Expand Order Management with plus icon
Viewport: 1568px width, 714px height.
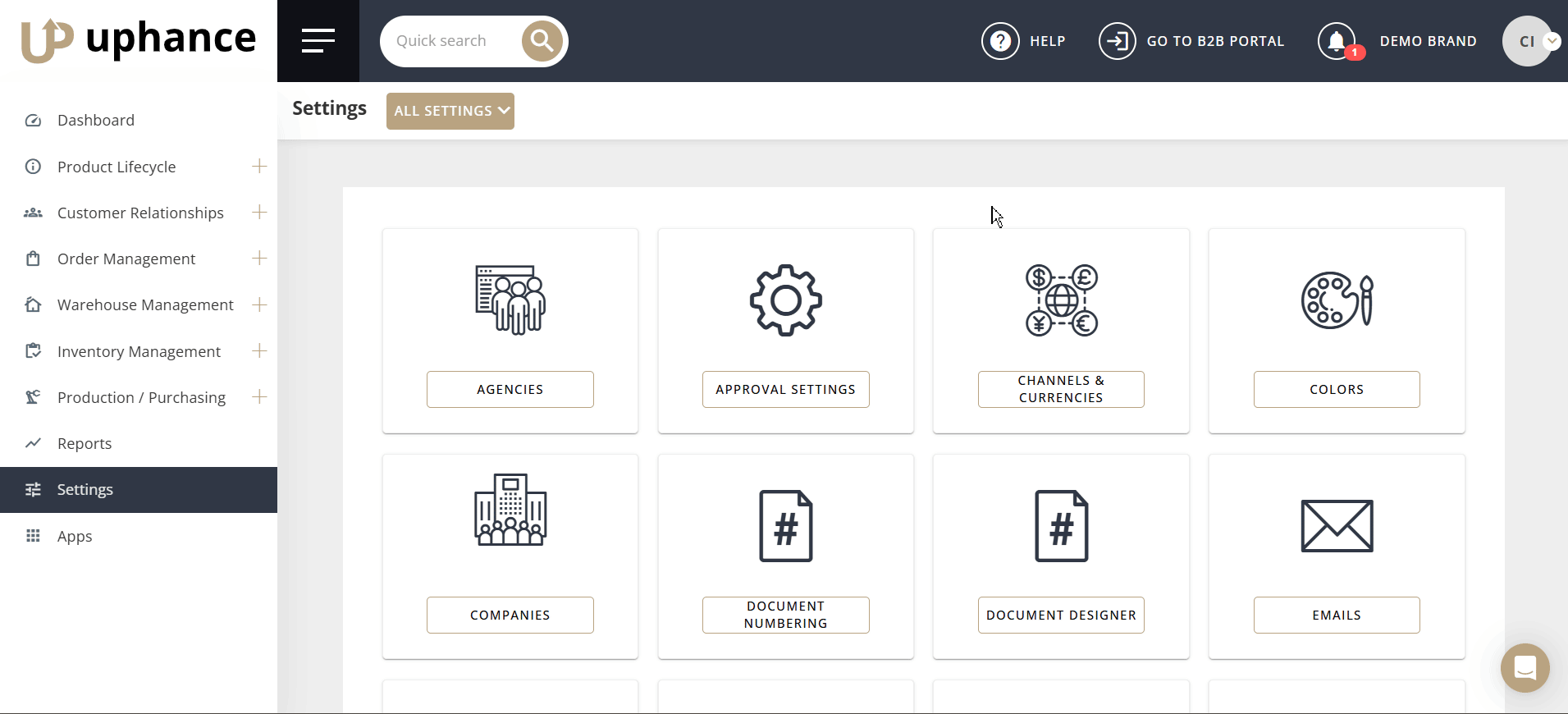(x=259, y=259)
